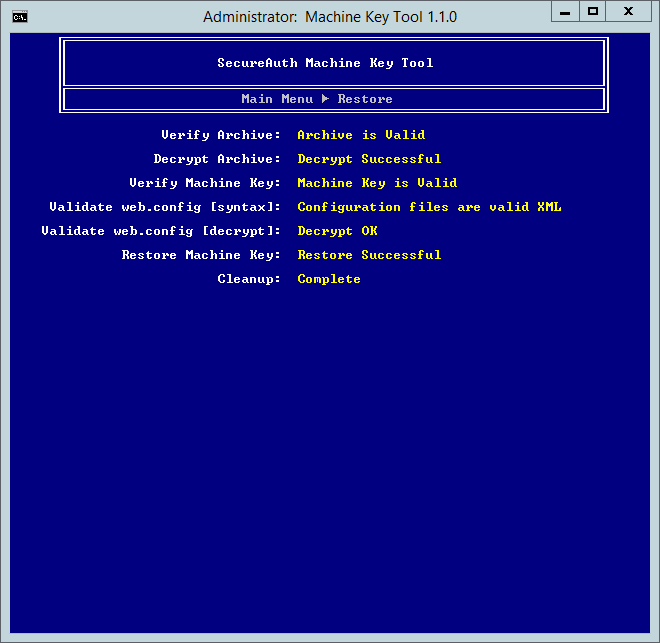The height and width of the screenshot is (643, 660).
Task: Click the Decrypt Archive label
Action: click(217, 159)
